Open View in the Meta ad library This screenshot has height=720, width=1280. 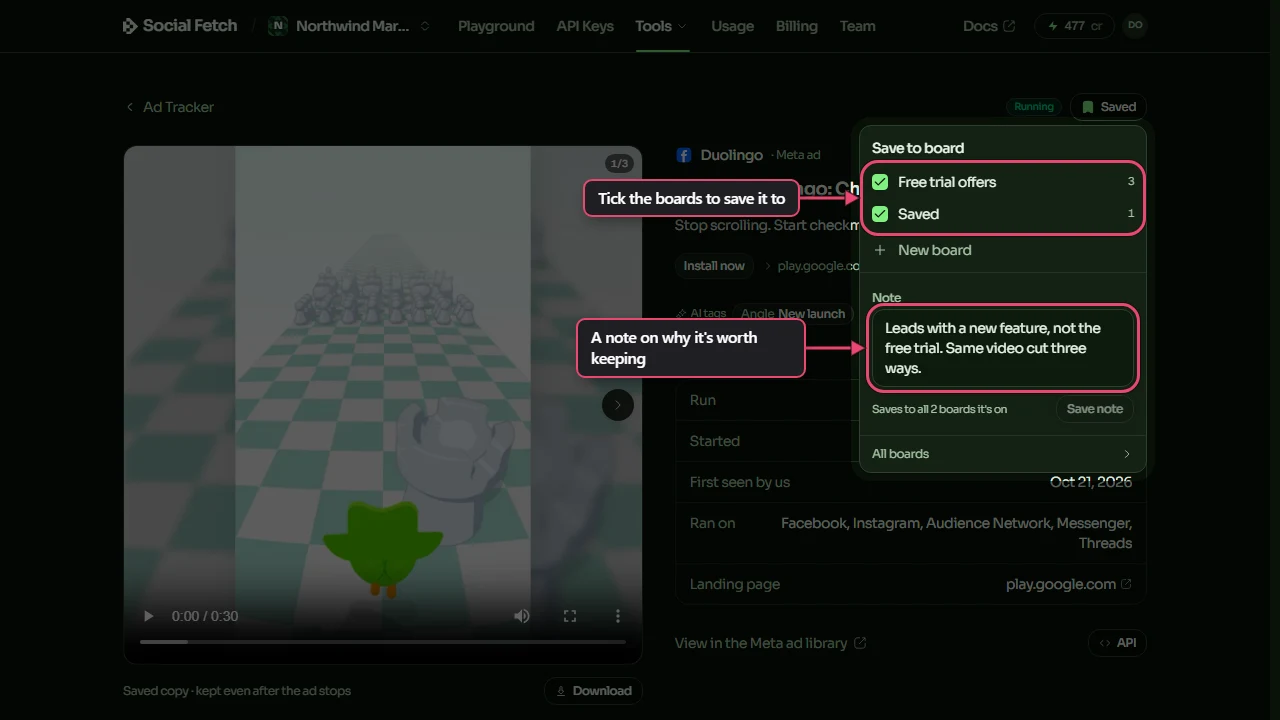pos(770,643)
